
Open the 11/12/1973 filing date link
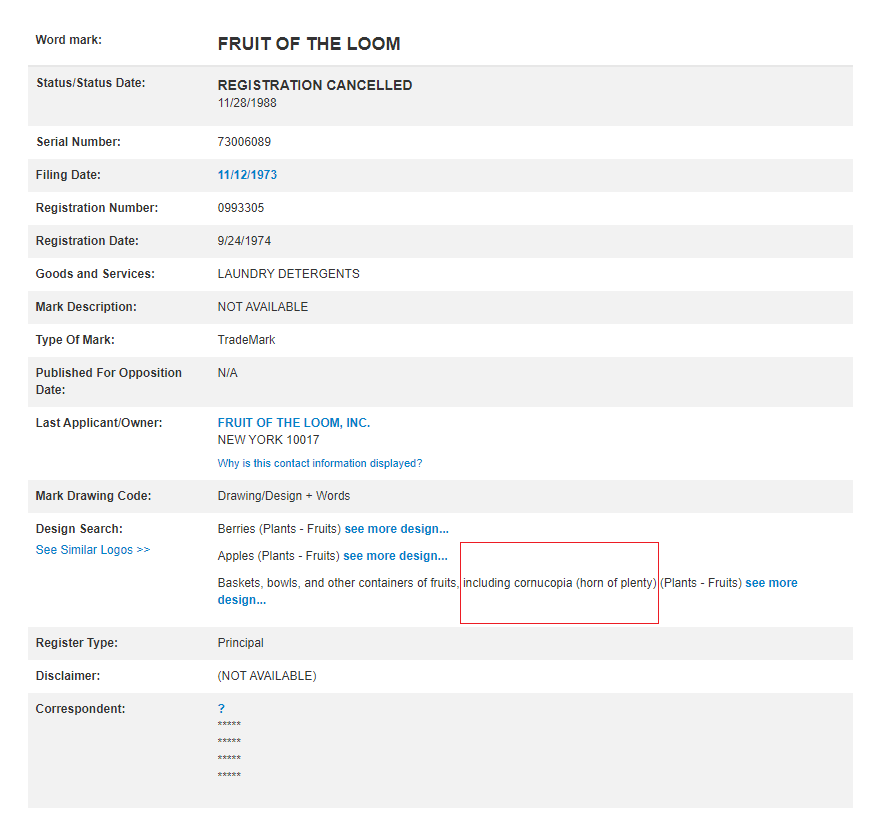click(x=247, y=175)
